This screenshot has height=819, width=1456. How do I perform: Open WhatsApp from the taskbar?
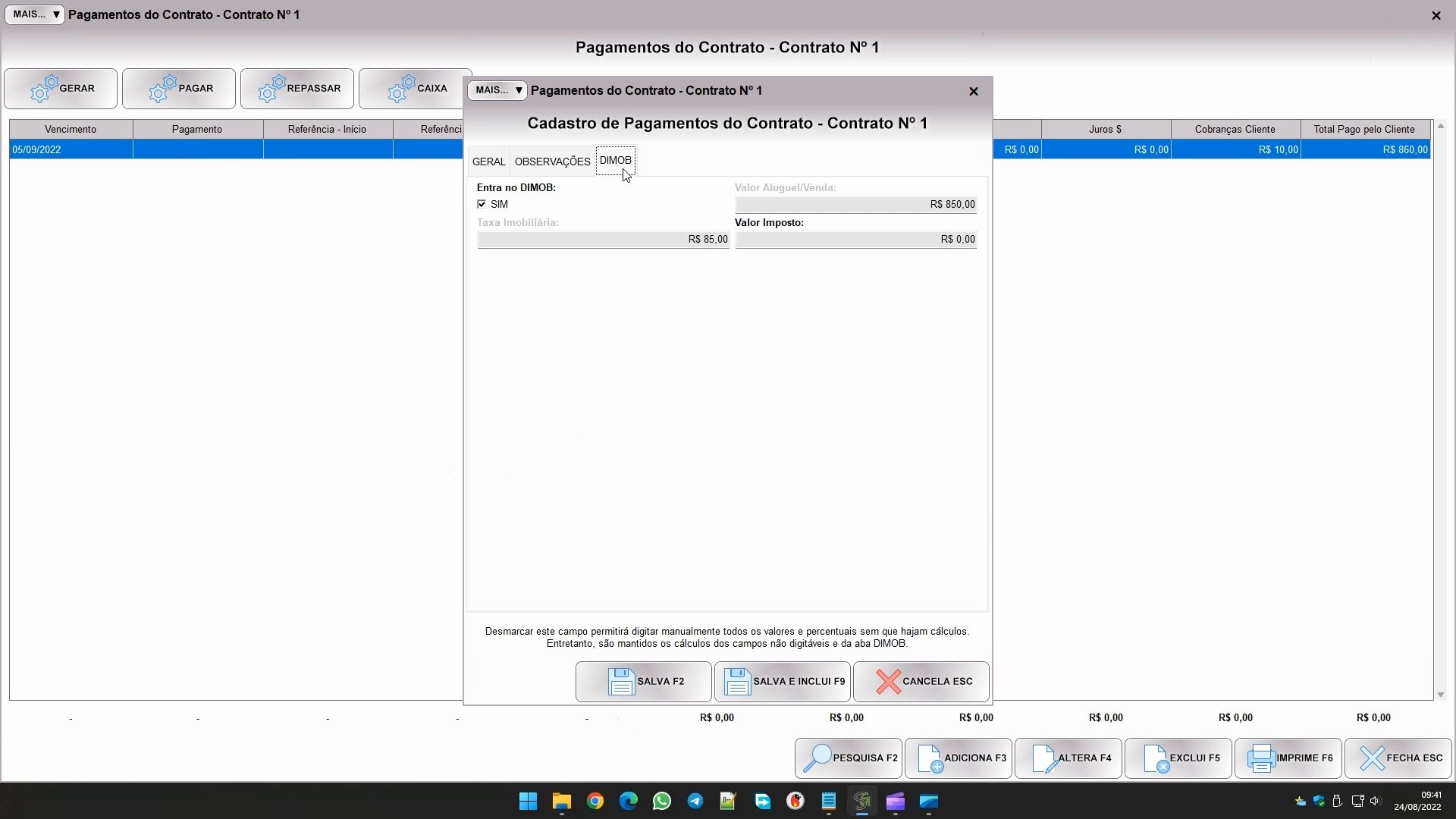point(661,801)
